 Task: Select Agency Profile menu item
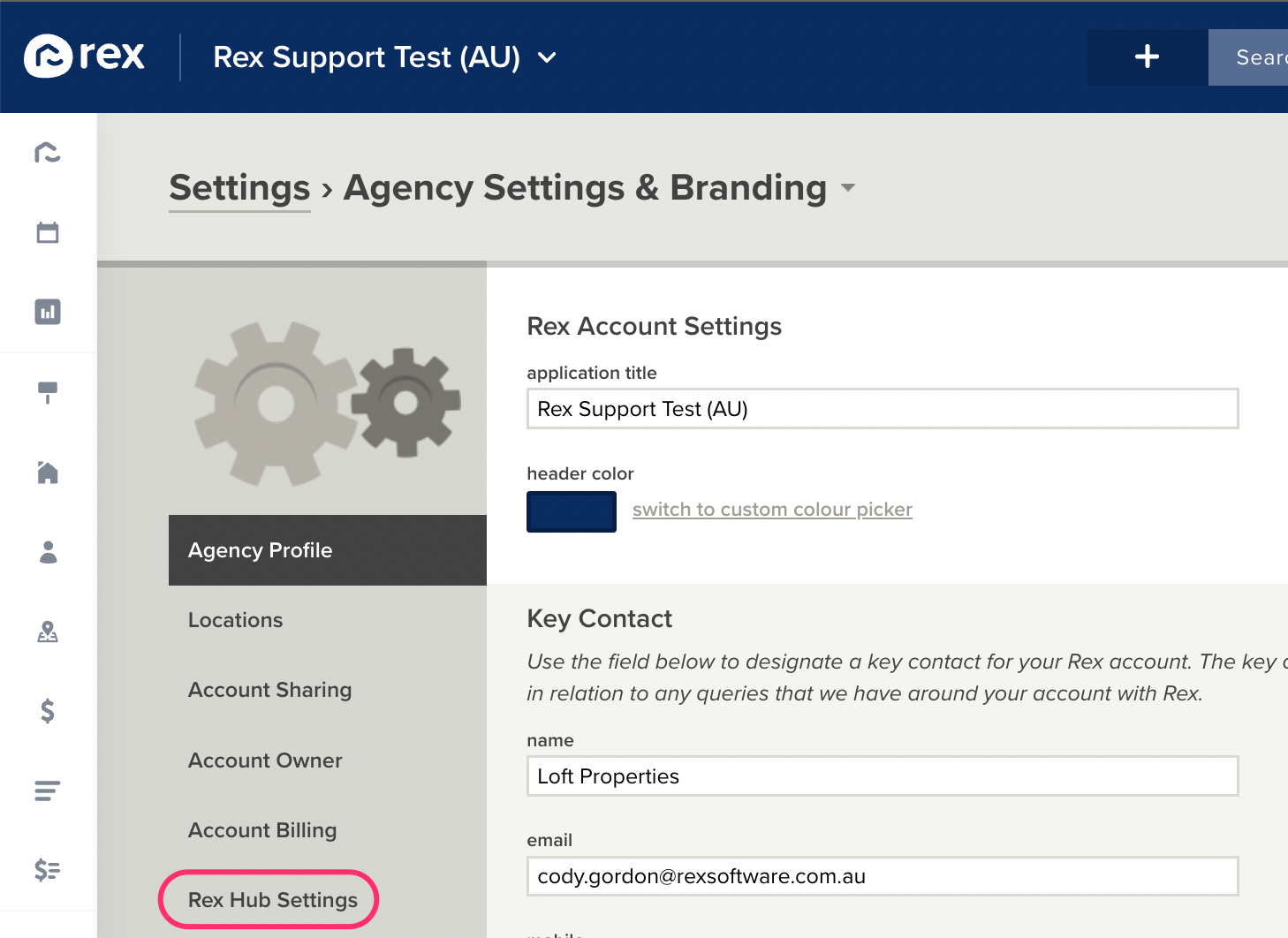click(x=328, y=550)
